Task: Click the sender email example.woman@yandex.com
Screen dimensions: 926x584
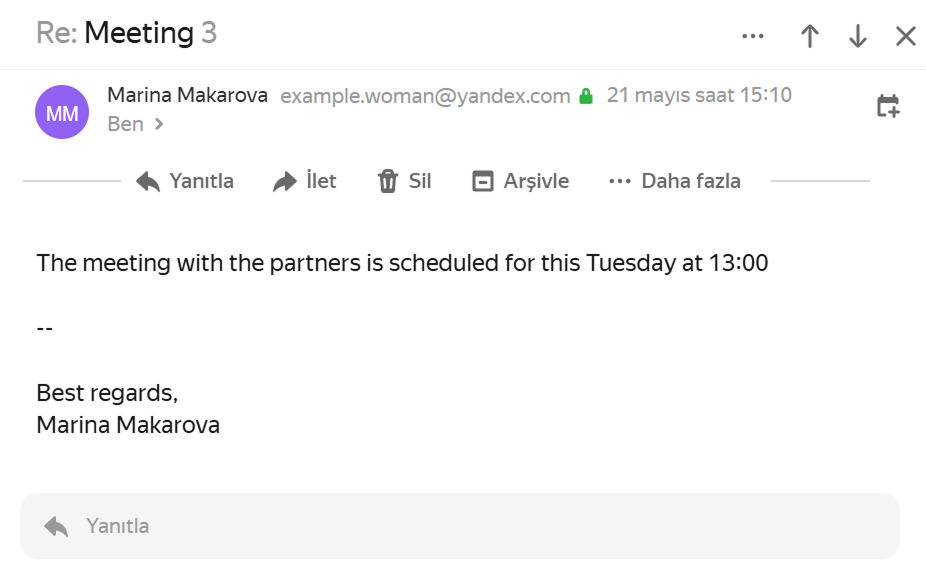Action: 425,96
